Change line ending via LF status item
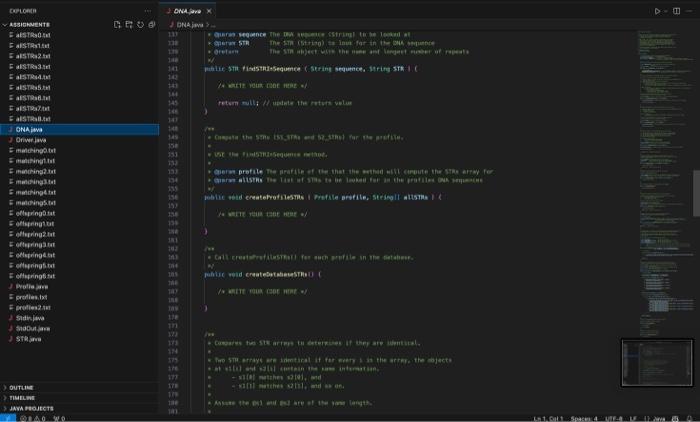The width and height of the screenshot is (700, 422). (633, 418)
